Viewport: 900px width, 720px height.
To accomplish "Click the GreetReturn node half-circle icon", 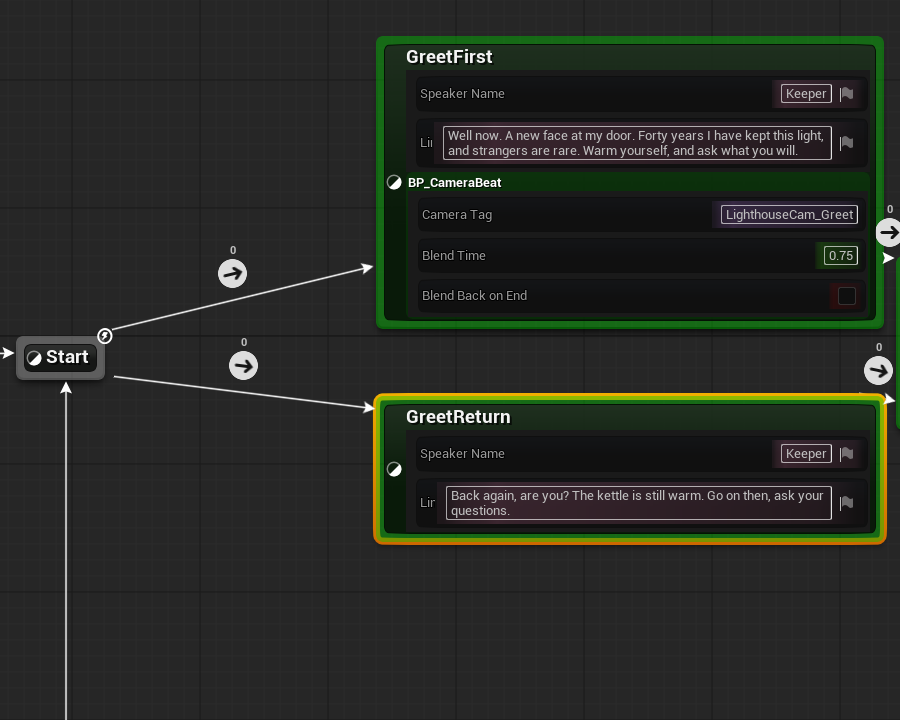I will pos(394,469).
